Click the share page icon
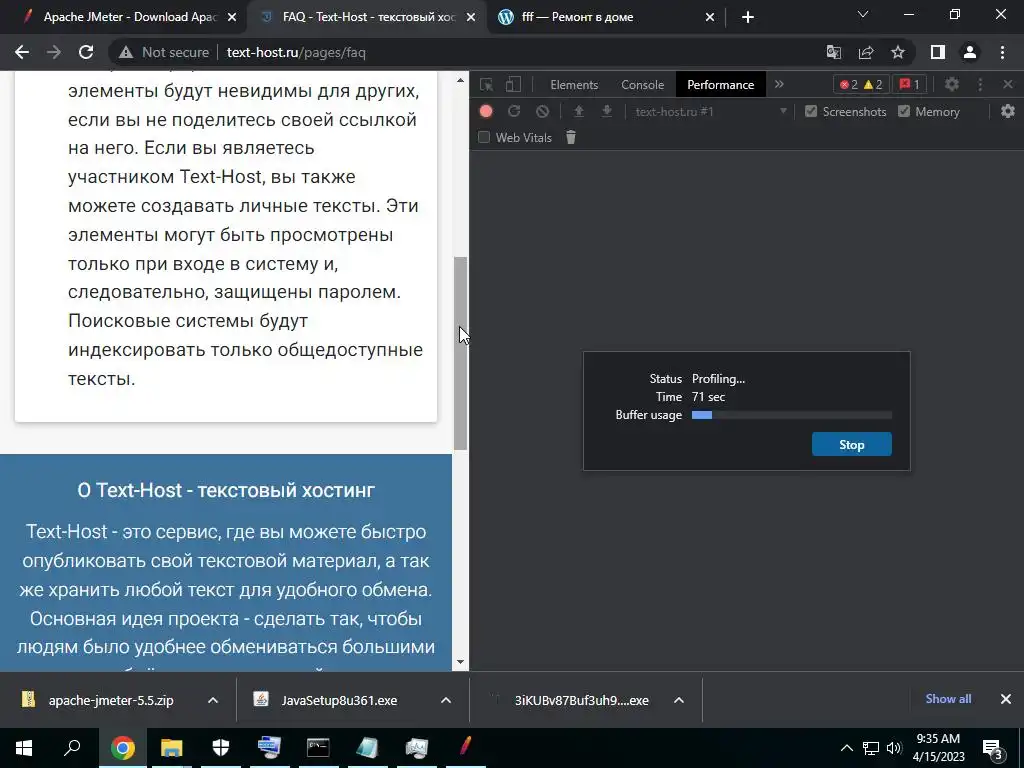The image size is (1024, 768). (866, 52)
